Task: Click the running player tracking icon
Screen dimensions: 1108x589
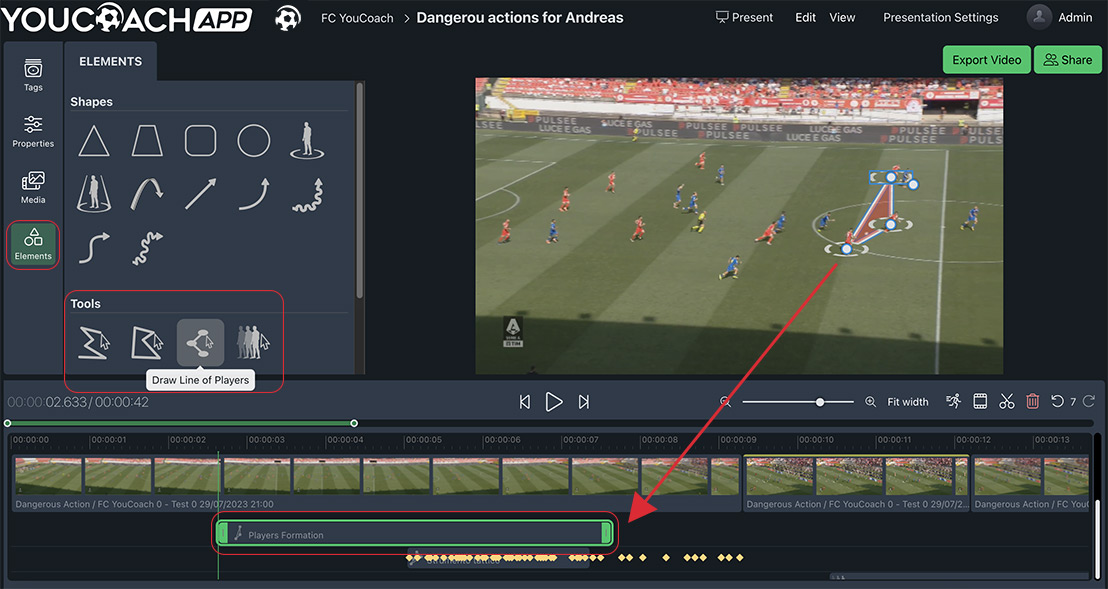Action: [x=954, y=401]
